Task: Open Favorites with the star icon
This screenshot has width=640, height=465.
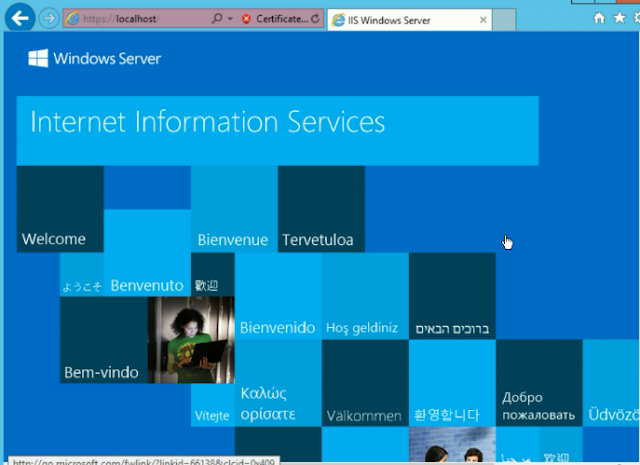Action: tap(620, 18)
